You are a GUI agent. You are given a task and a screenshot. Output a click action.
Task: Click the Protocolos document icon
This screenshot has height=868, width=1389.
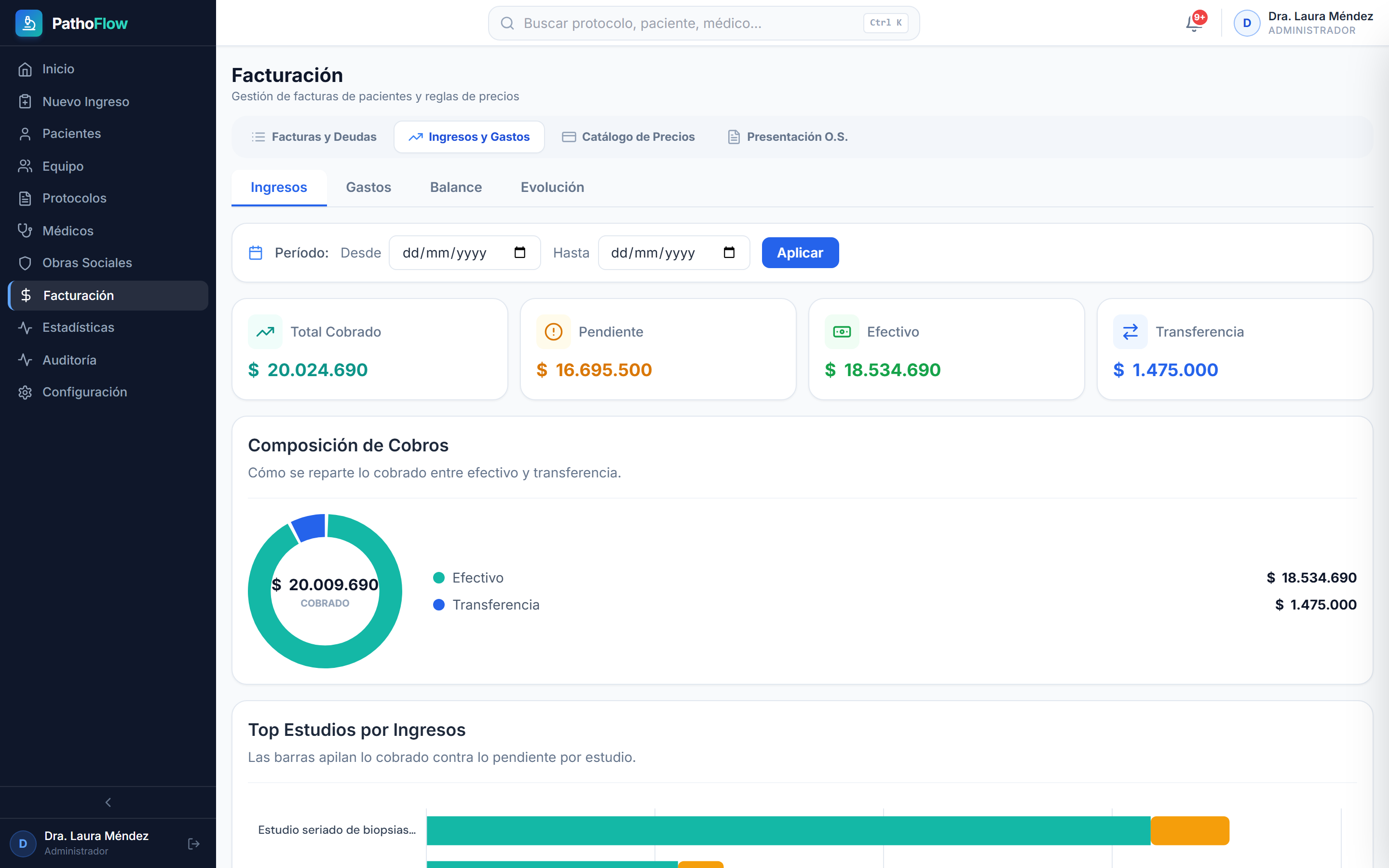[25, 199]
